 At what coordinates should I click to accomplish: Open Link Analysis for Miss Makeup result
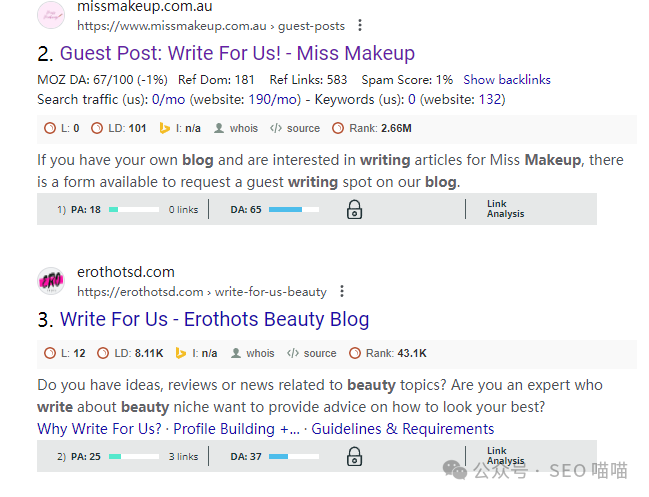tap(505, 209)
